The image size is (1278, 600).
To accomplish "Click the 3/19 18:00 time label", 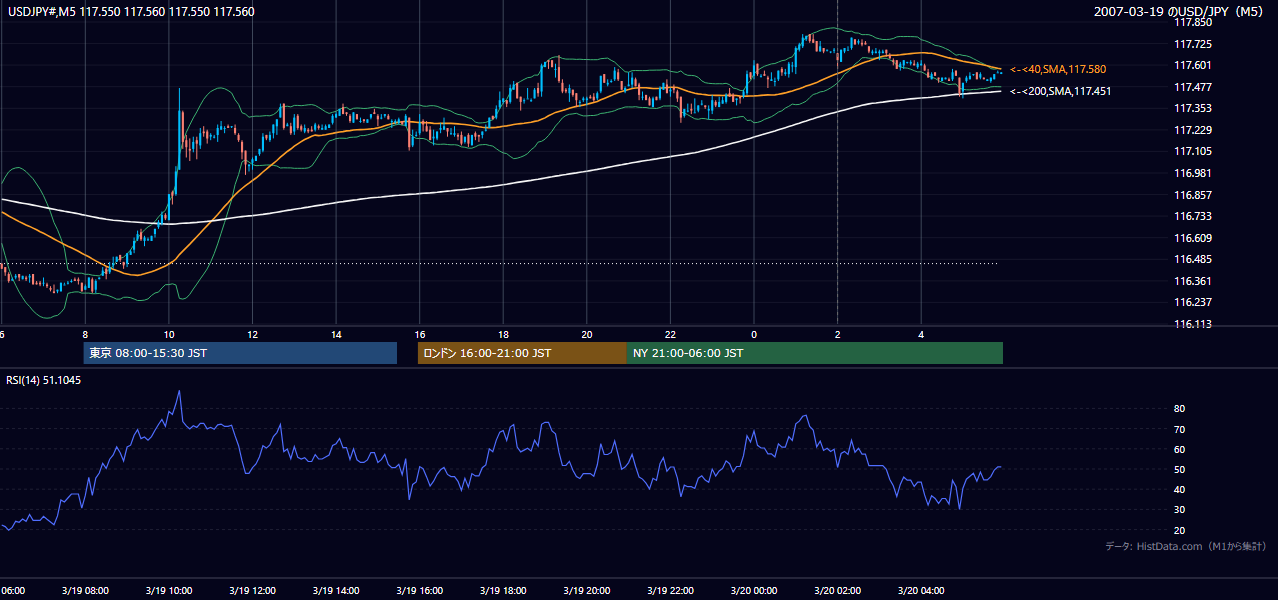I will point(503,591).
